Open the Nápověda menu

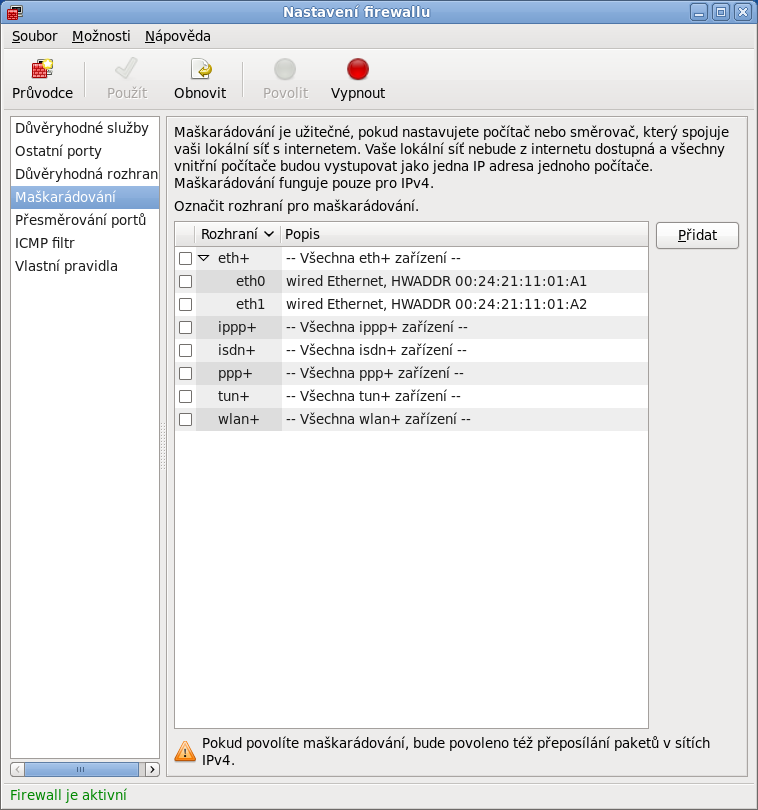(178, 36)
